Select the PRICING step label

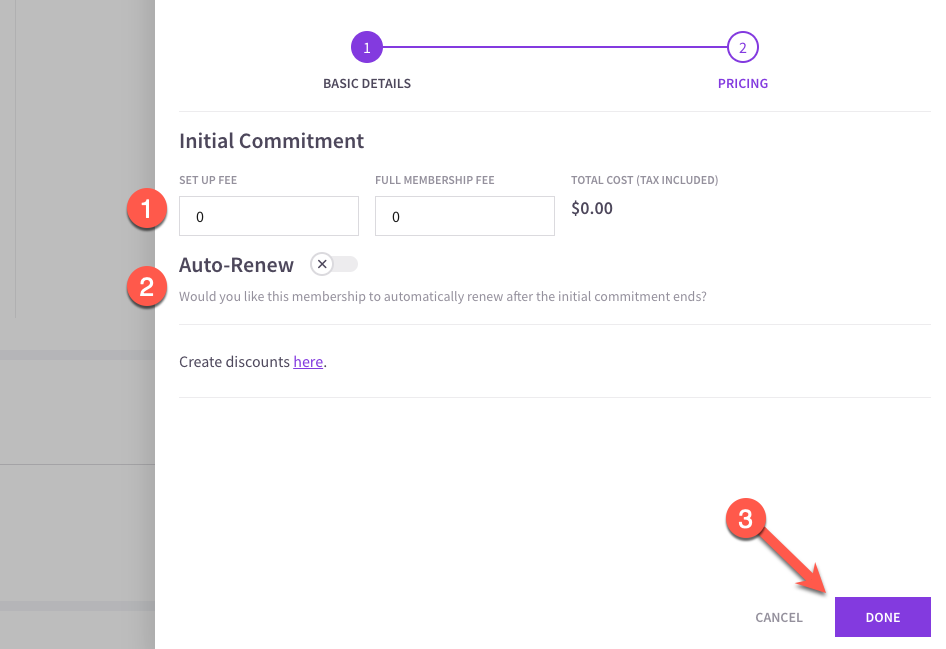coord(743,84)
